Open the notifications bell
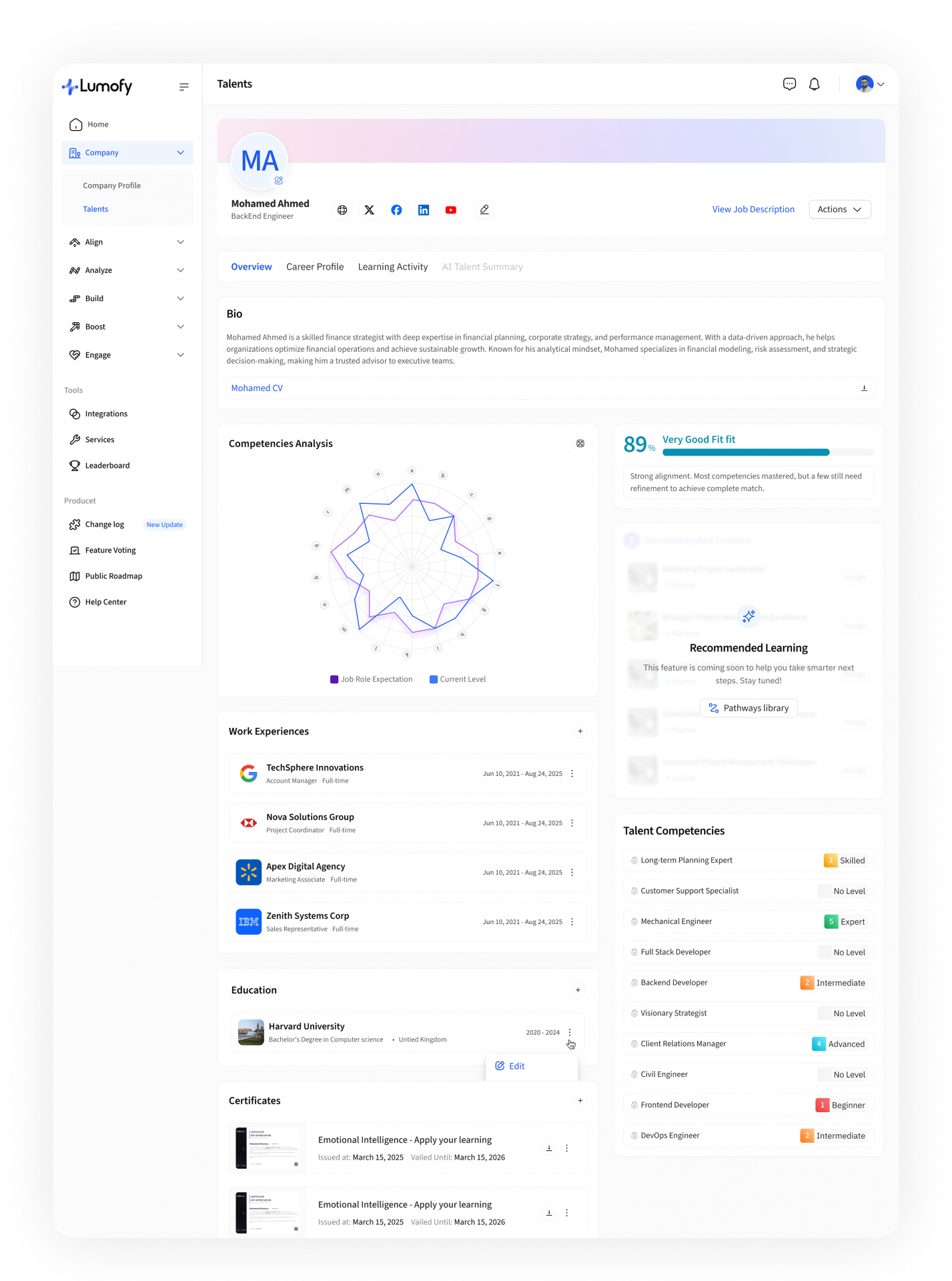This screenshot has width=952, height=1281. point(814,84)
